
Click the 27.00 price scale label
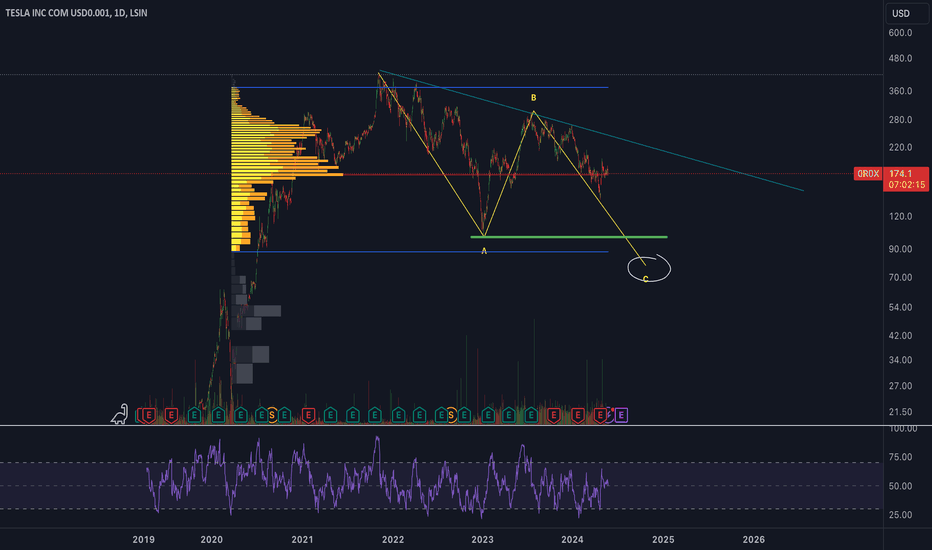pos(900,386)
